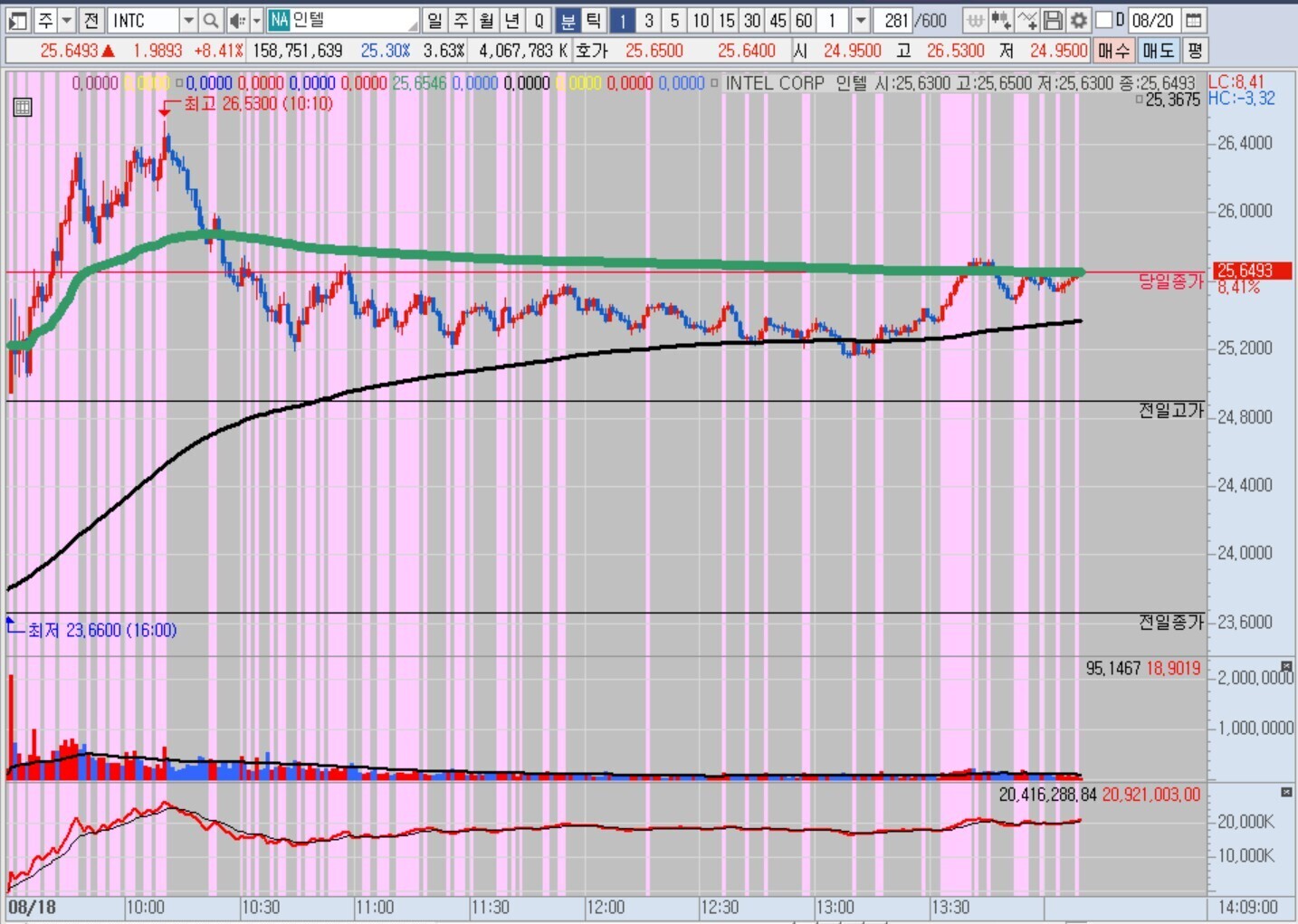Select the 틱 tick chart tab
The image size is (1298, 924).
(x=593, y=20)
